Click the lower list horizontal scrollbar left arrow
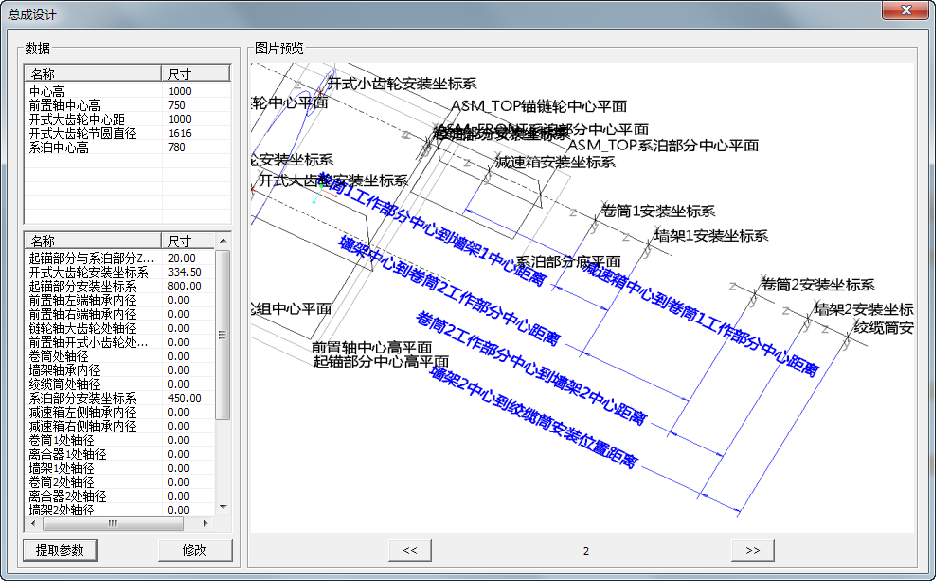The height and width of the screenshot is (581, 936). point(32,523)
